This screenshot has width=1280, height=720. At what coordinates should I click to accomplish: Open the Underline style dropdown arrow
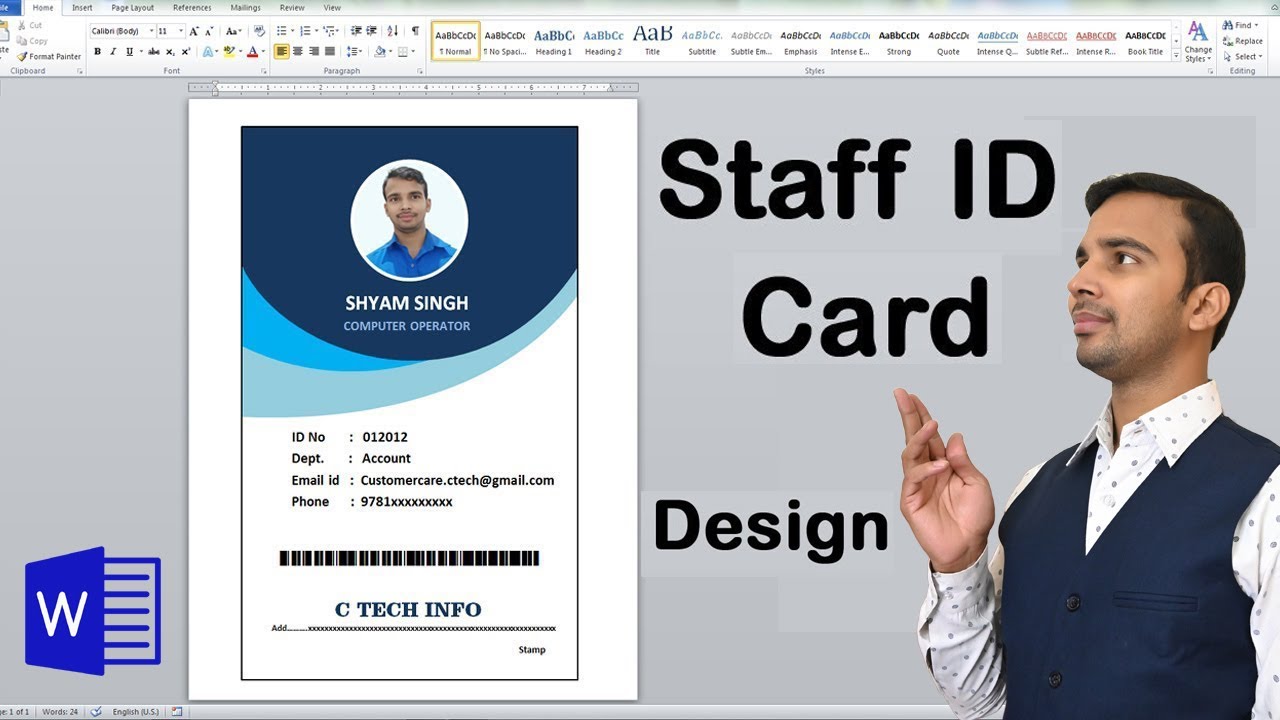[141, 51]
